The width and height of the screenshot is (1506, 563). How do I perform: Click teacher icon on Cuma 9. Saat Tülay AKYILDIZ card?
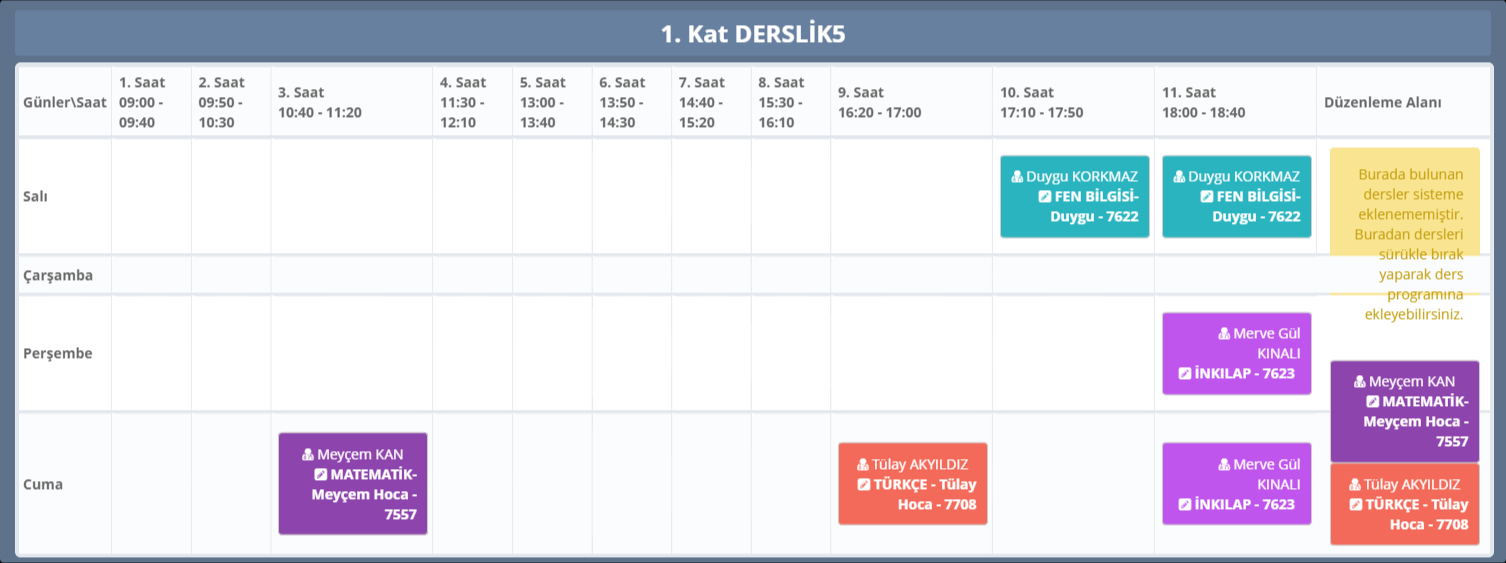pyautogui.click(x=862, y=464)
